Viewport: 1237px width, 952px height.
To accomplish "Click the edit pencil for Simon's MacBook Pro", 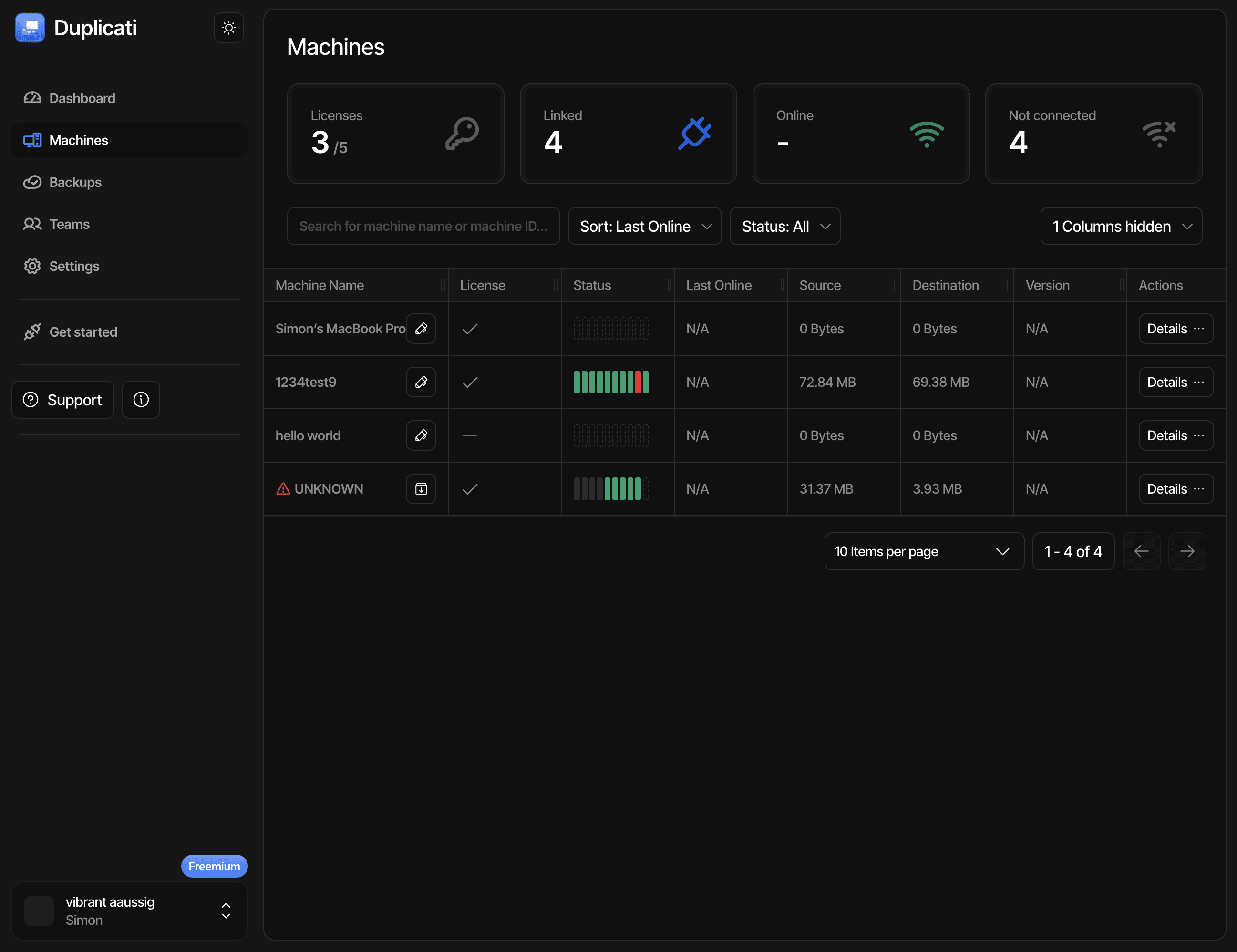I will (x=421, y=329).
